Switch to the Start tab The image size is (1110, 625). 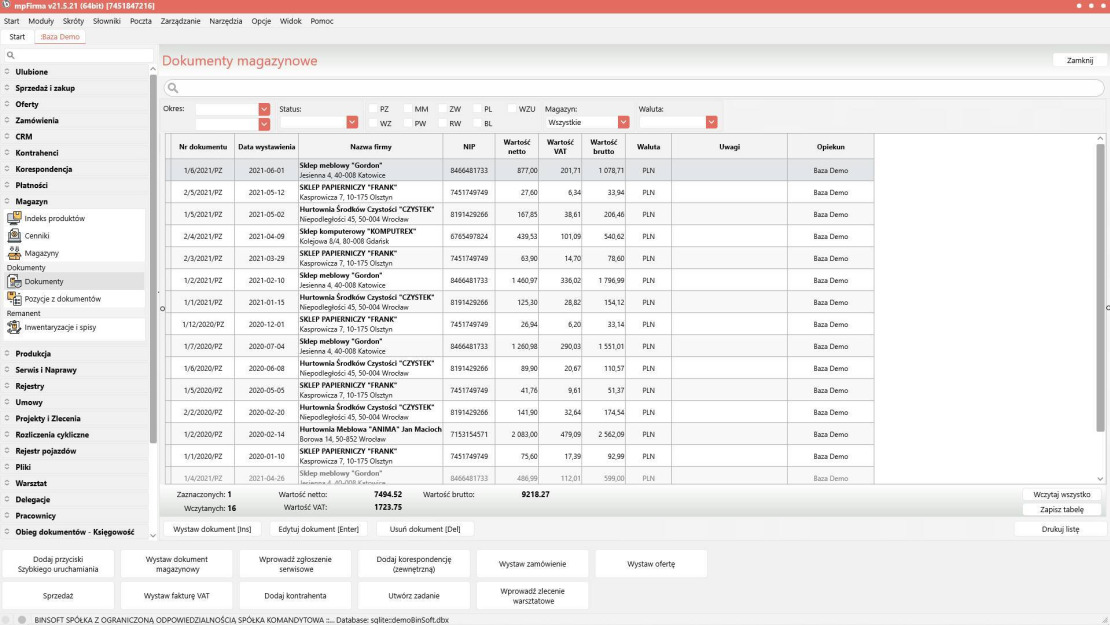click(17, 37)
